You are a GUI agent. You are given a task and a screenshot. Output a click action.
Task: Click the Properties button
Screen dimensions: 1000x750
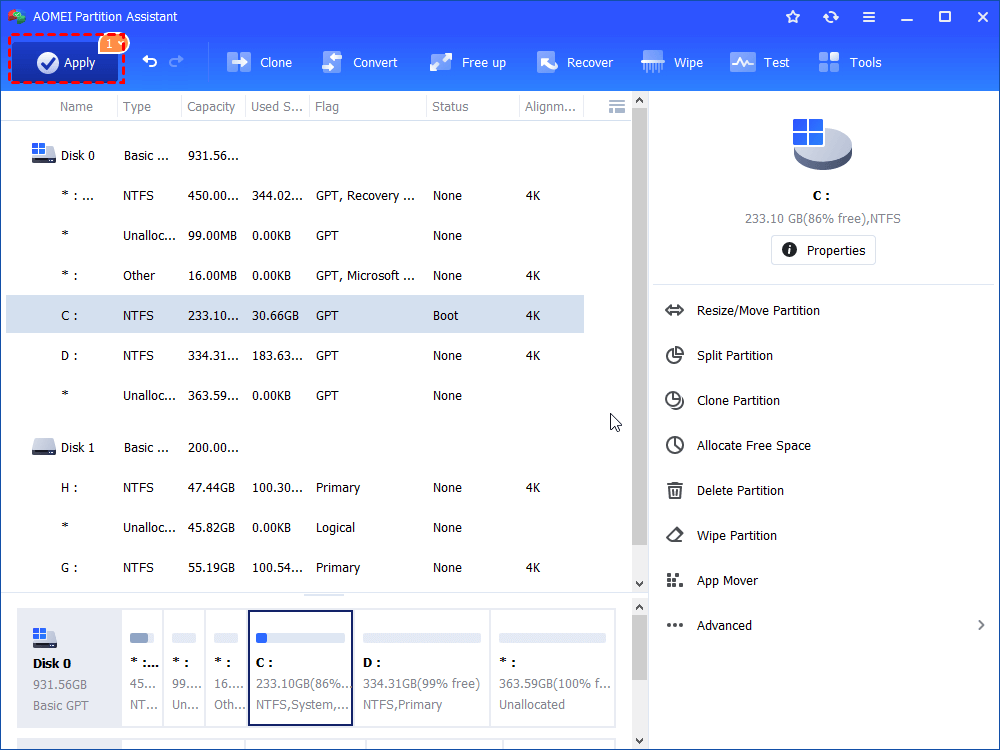pos(823,250)
